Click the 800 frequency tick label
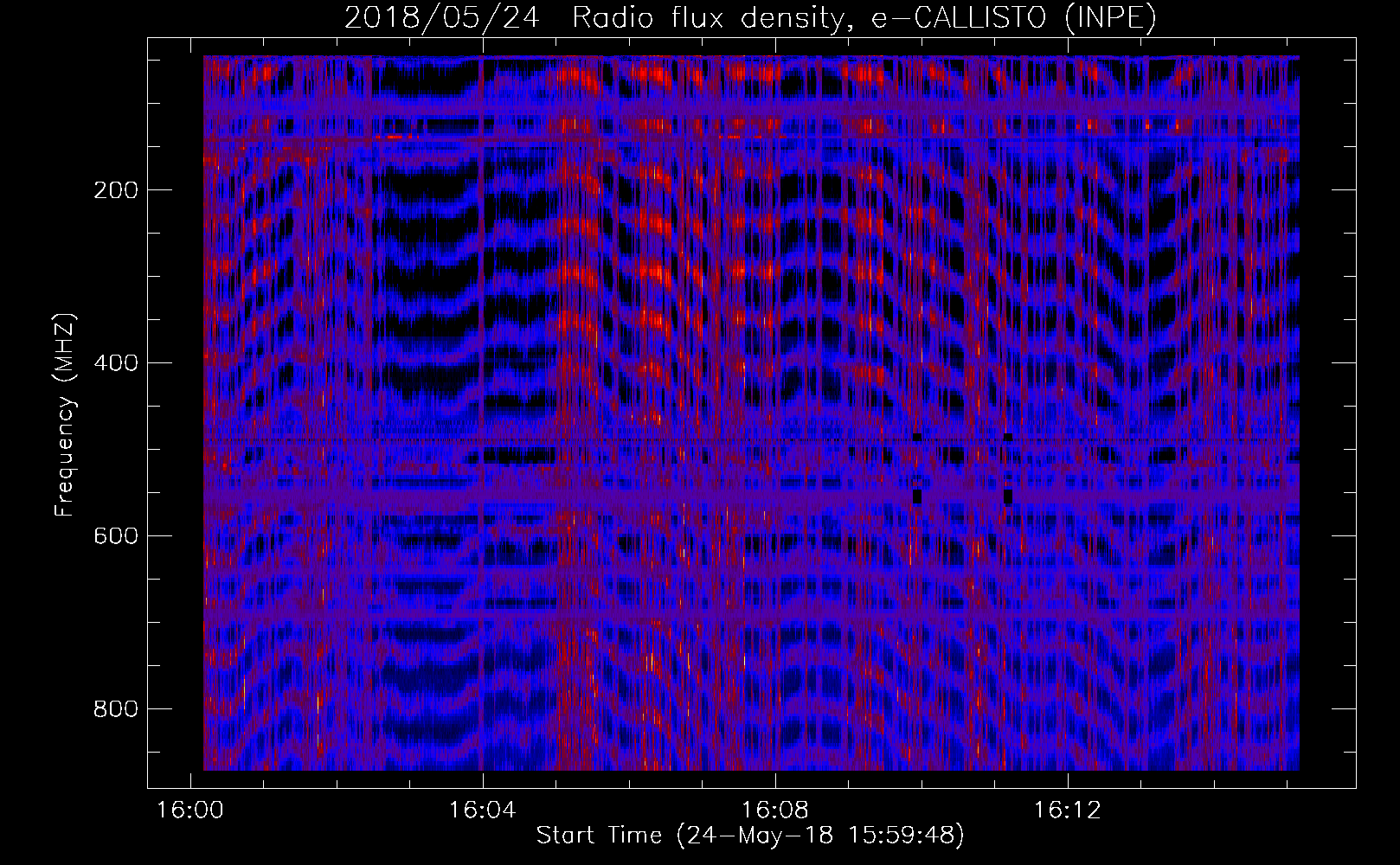The image size is (1400, 865). (x=115, y=709)
